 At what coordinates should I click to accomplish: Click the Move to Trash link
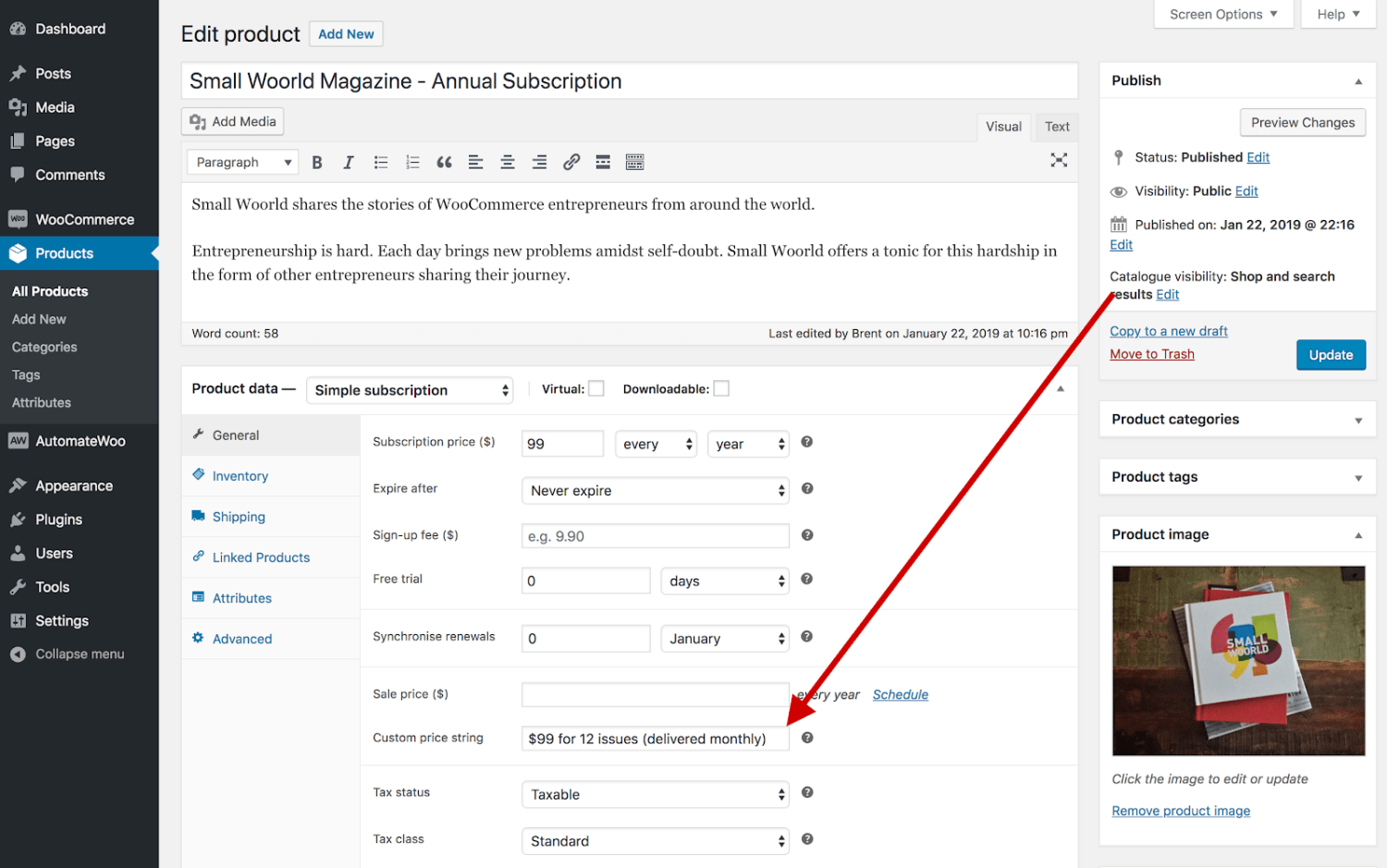[1151, 353]
